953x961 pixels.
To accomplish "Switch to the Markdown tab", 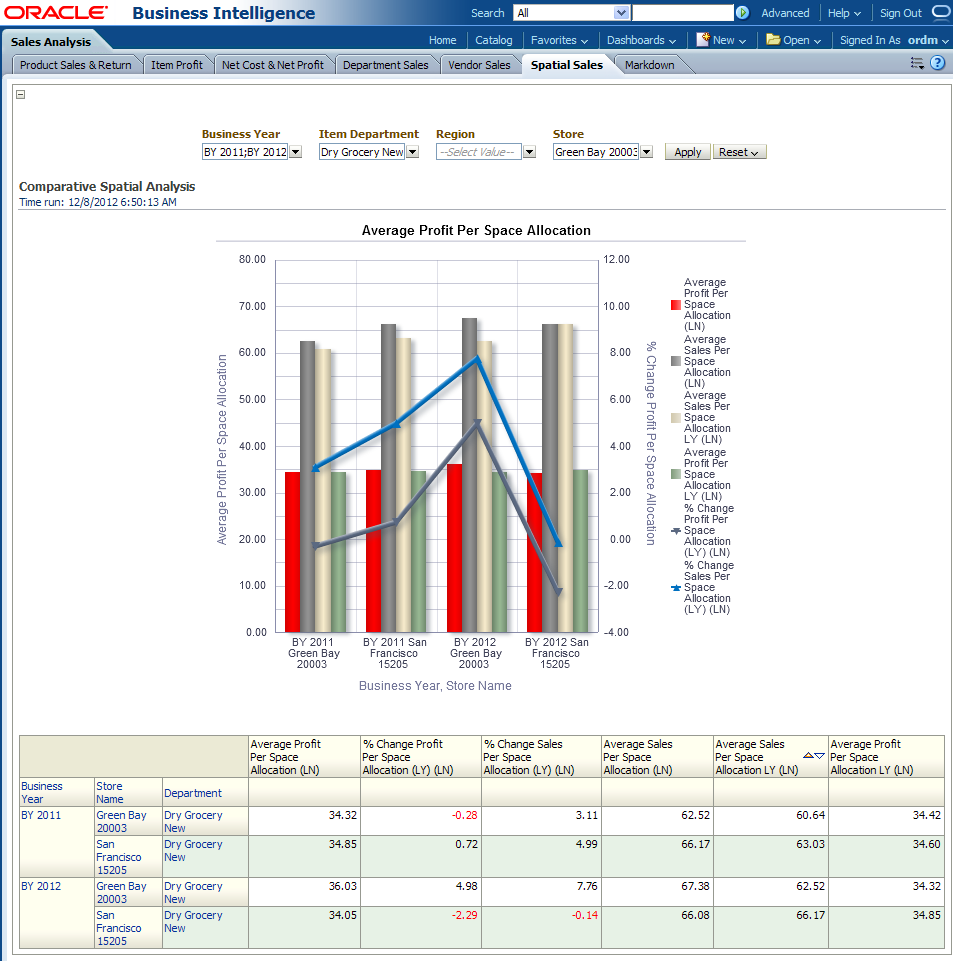I will [x=649, y=65].
